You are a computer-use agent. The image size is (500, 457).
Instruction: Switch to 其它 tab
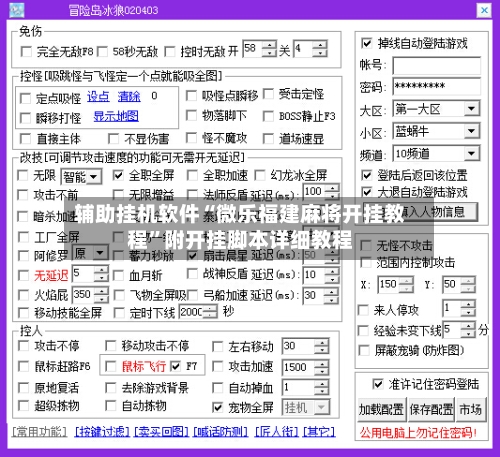pos(319,432)
